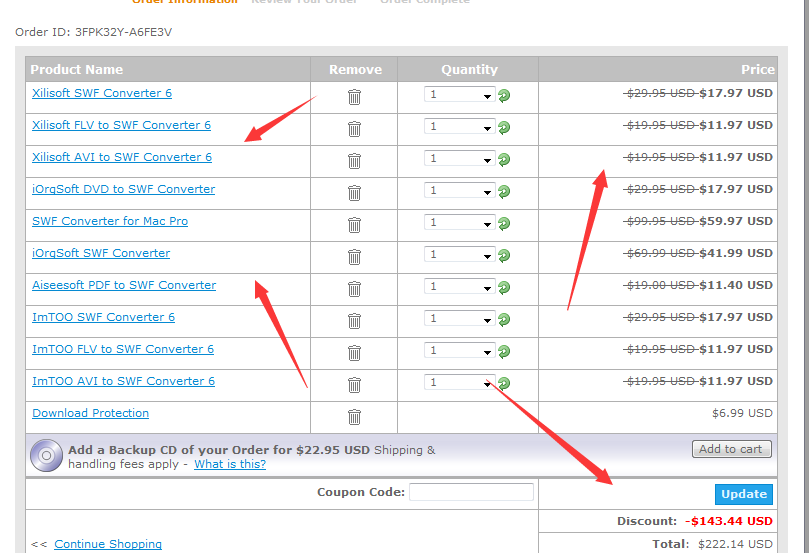This screenshot has height=553, width=809.
Task: View ImTOO SWF Converter 6 product page
Action: pos(103,317)
